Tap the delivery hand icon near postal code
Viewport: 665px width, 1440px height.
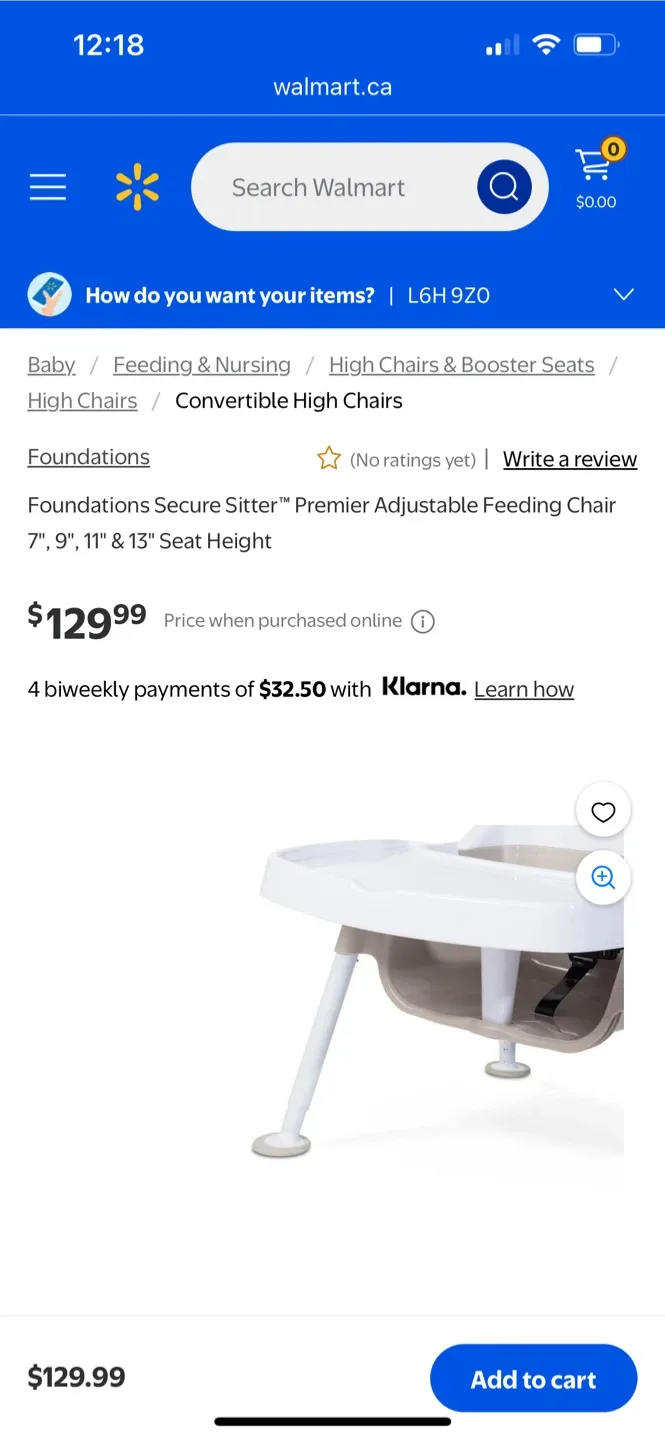pyautogui.click(x=49, y=294)
